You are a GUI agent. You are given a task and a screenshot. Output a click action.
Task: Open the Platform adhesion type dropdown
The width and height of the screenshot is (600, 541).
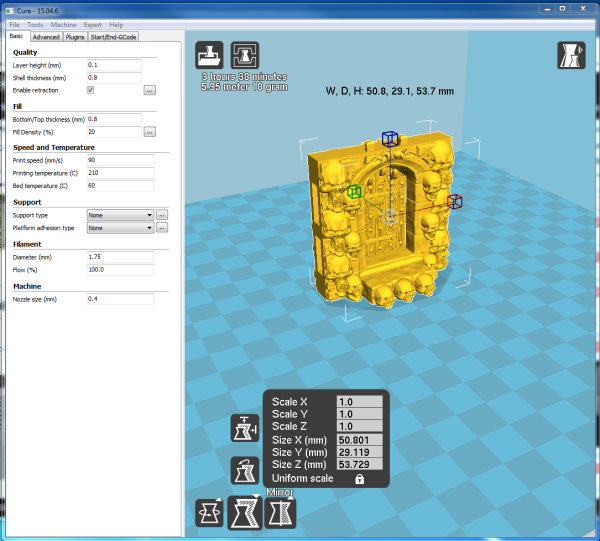coord(119,228)
